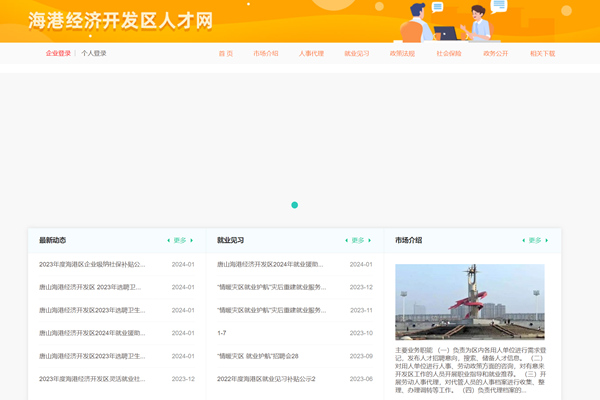
Task: Click right arrow in 市场介绍 panel header
Action: (x=546, y=240)
